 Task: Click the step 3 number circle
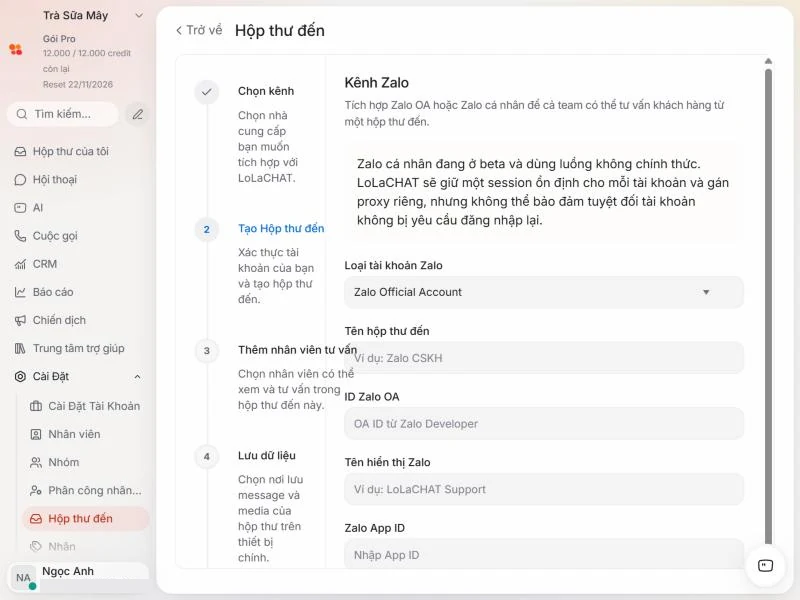[x=207, y=351]
